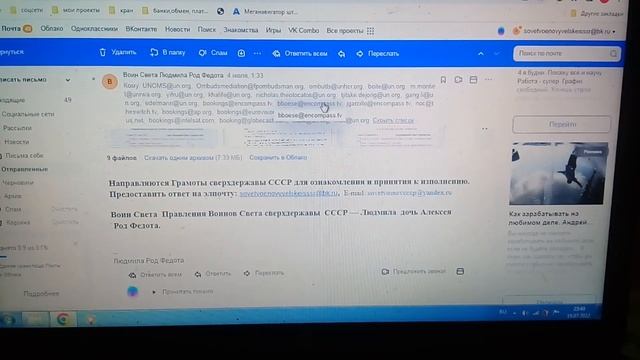Viewport: 640px width, 360px height.
Task: Mark email as Спам
Action: [x=213, y=53]
